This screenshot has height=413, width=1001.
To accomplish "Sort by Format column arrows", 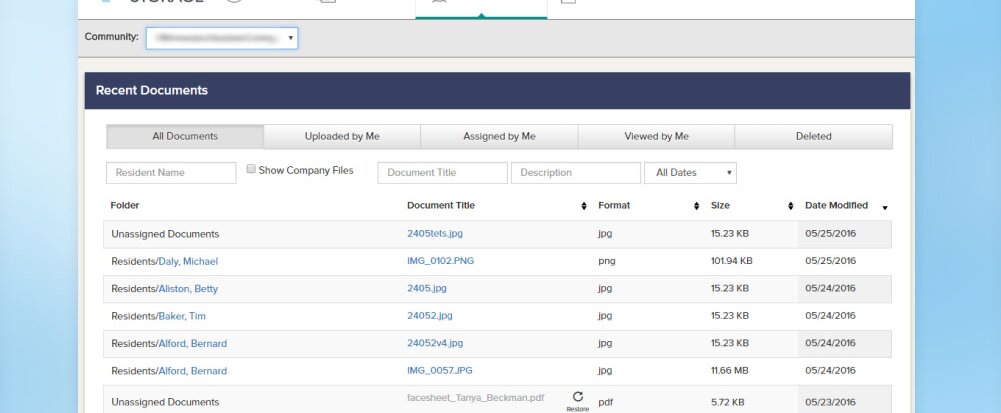I will [x=696, y=206].
